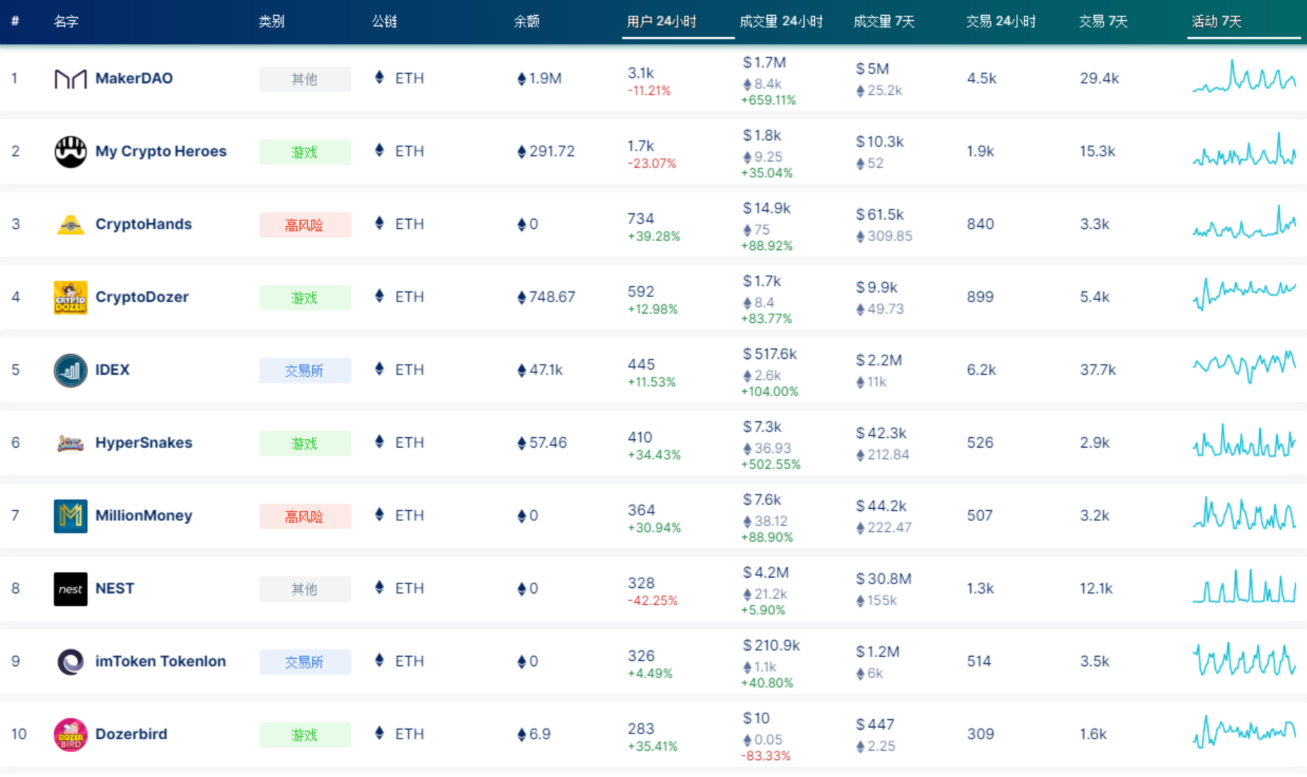Click the CryptoDozer logo icon

[70, 298]
